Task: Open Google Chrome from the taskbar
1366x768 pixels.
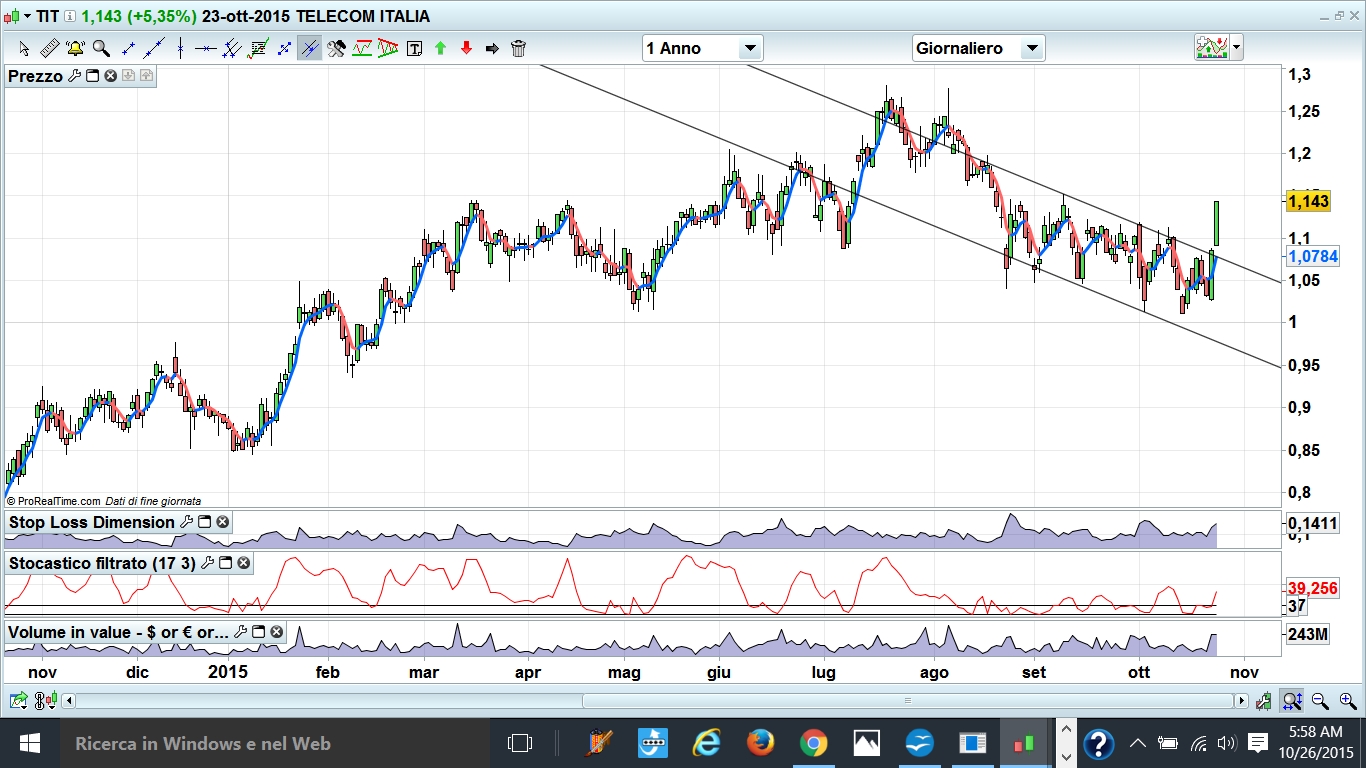Action: 814,743
